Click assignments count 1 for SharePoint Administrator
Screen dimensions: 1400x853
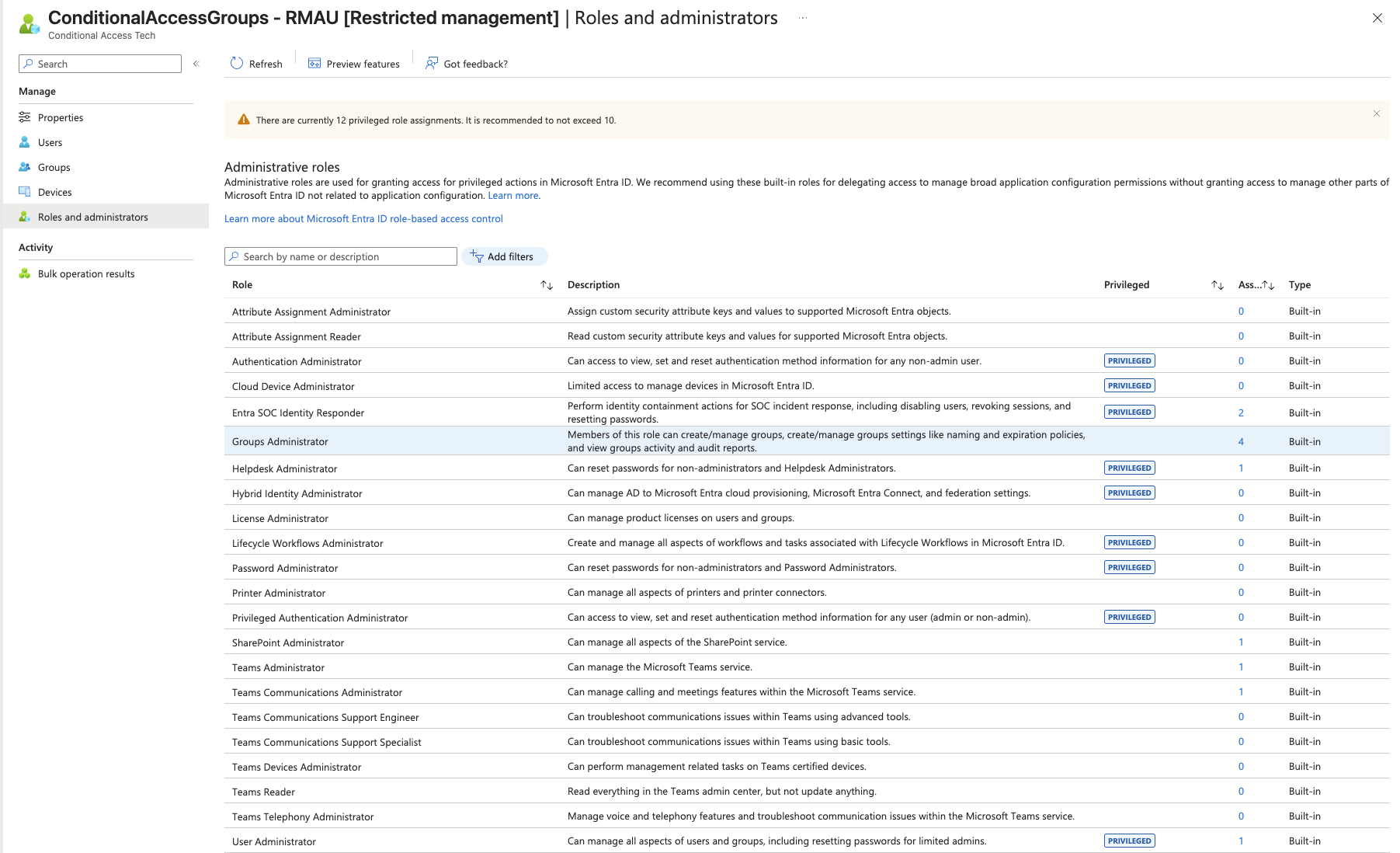click(x=1241, y=642)
